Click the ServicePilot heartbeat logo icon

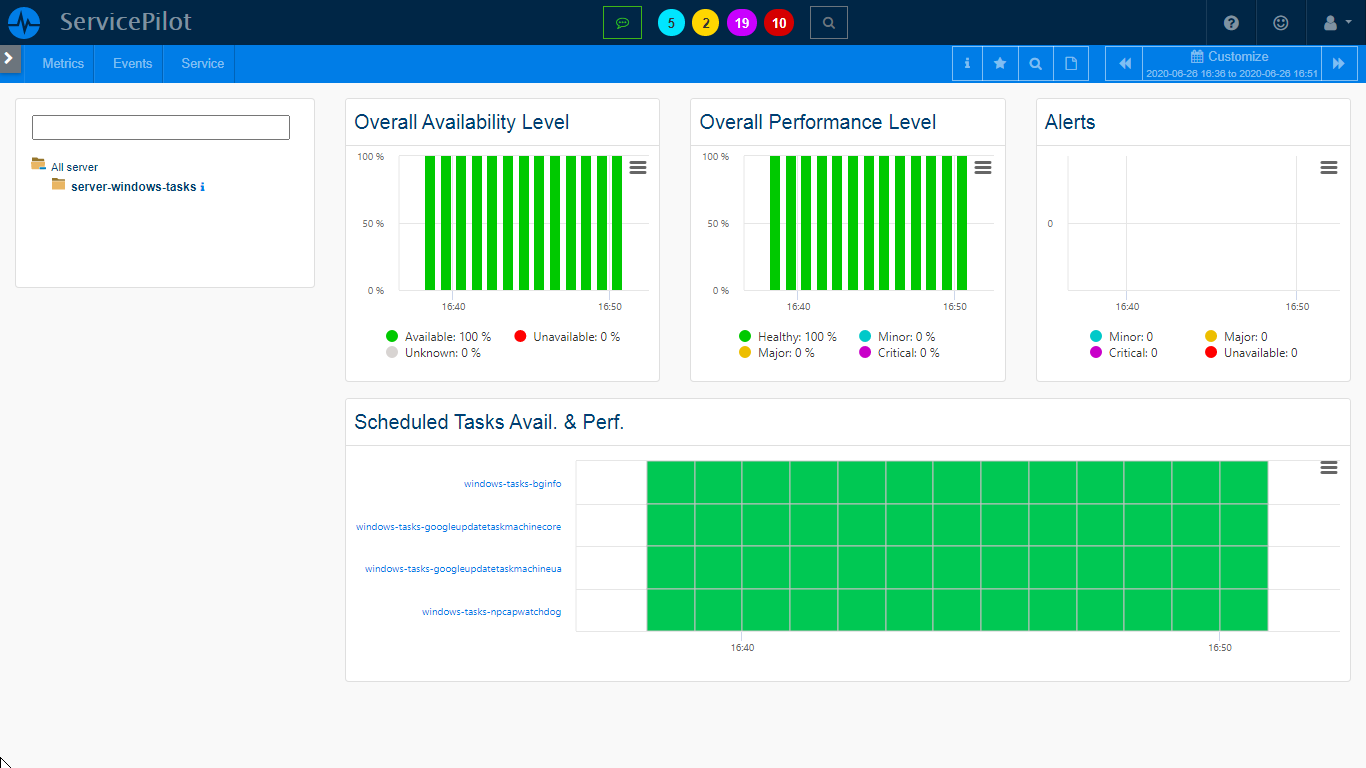point(24,22)
